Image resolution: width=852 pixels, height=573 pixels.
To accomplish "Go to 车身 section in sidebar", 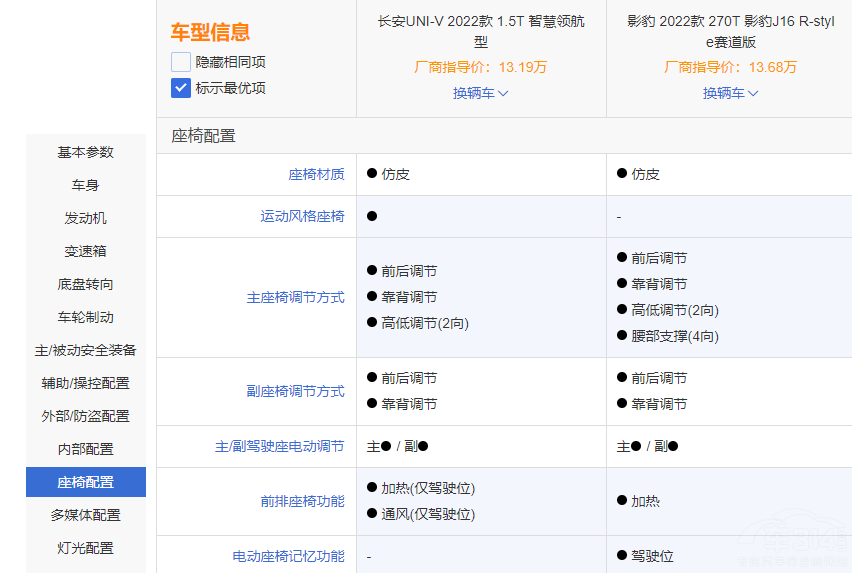I will click(x=86, y=185).
